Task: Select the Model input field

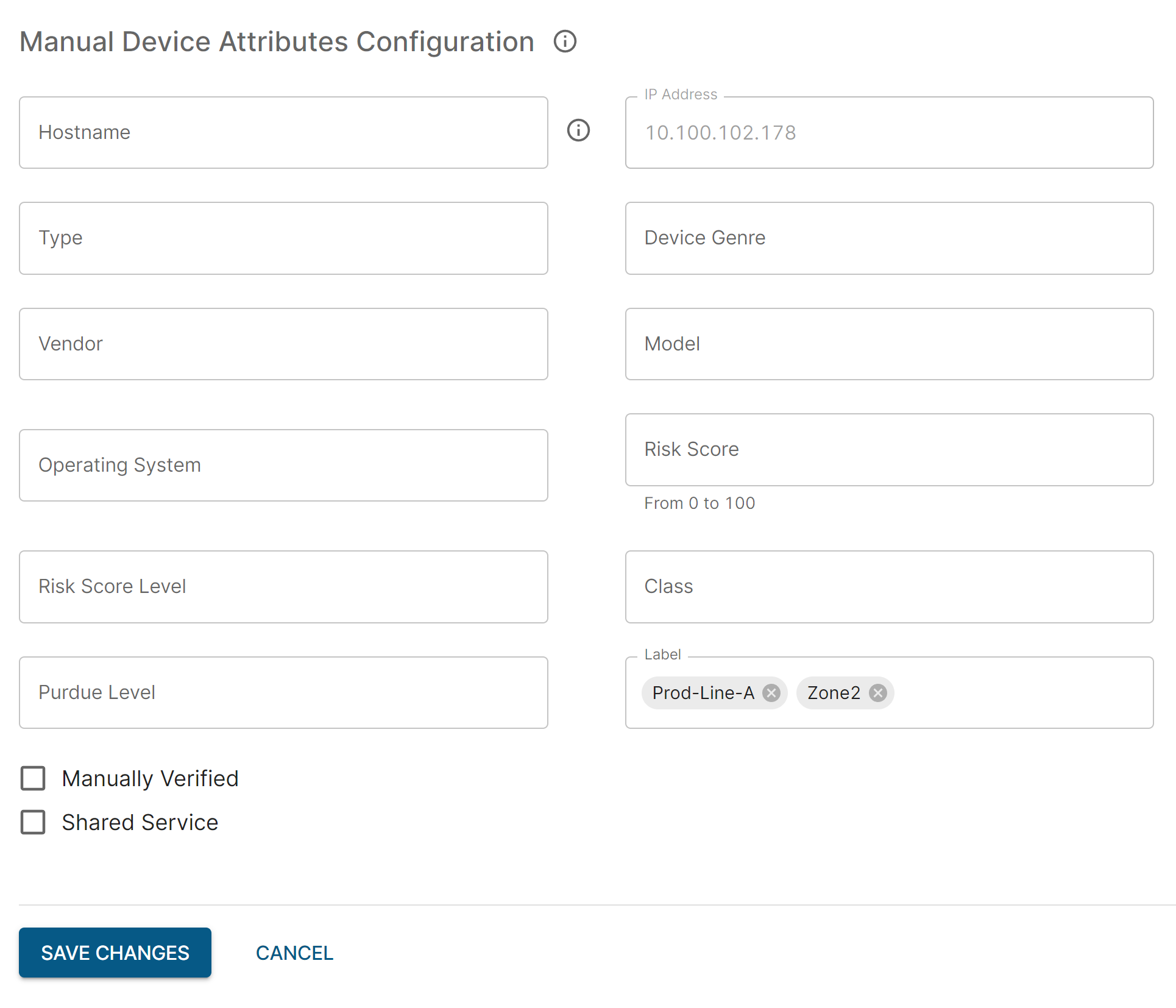Action: (x=889, y=344)
